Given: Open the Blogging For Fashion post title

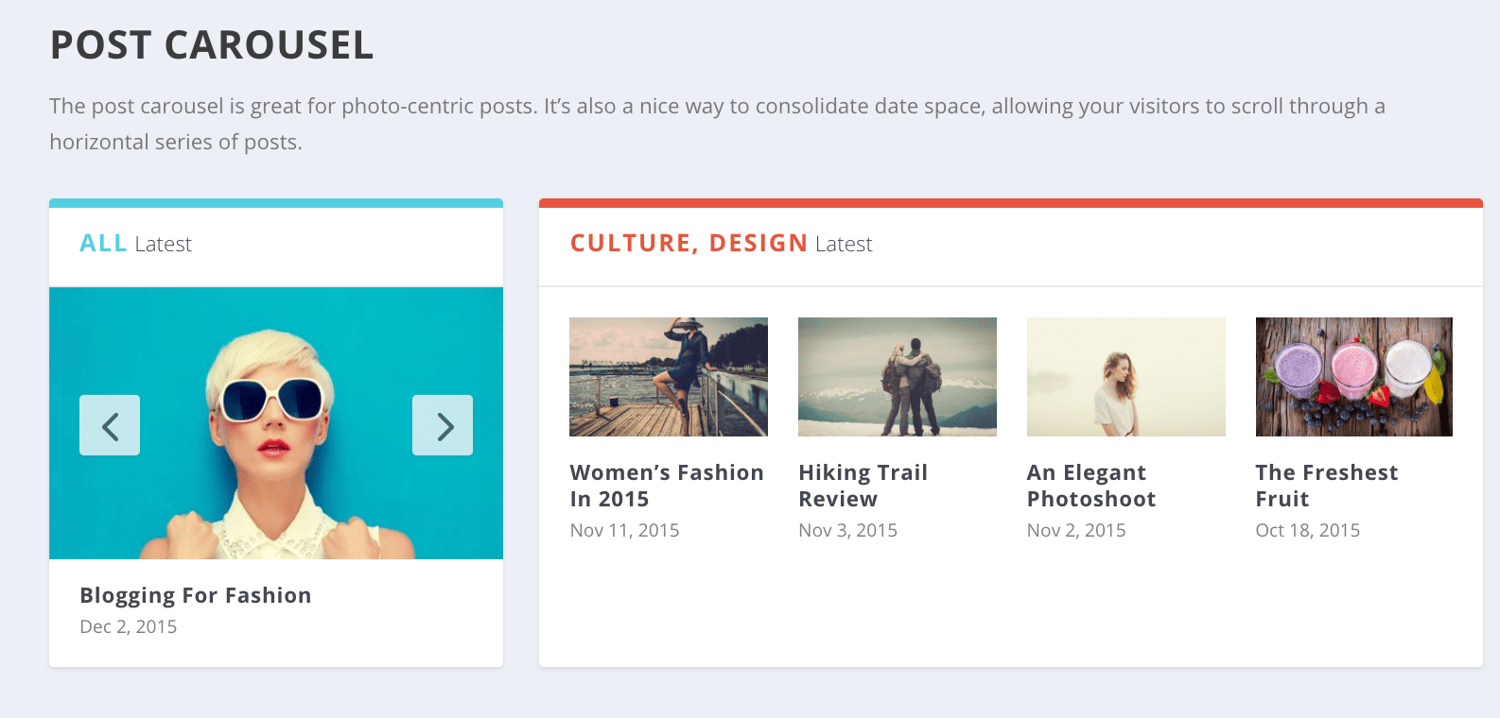Looking at the screenshot, I should pyautogui.click(x=195, y=595).
